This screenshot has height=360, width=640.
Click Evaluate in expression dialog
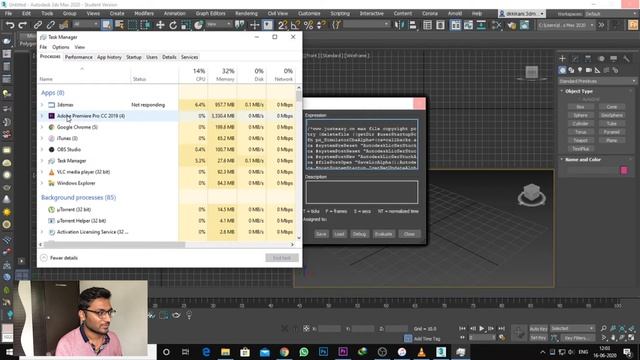tap(383, 234)
